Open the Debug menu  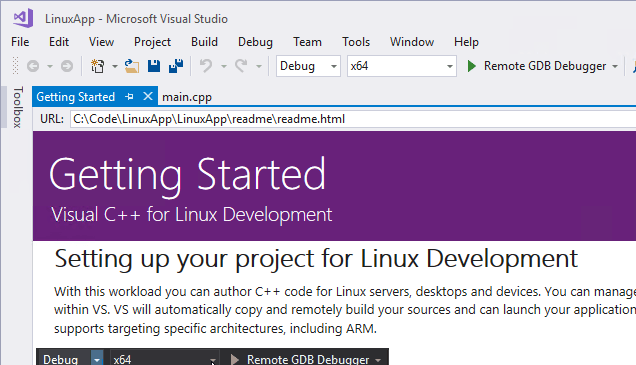[255, 42]
